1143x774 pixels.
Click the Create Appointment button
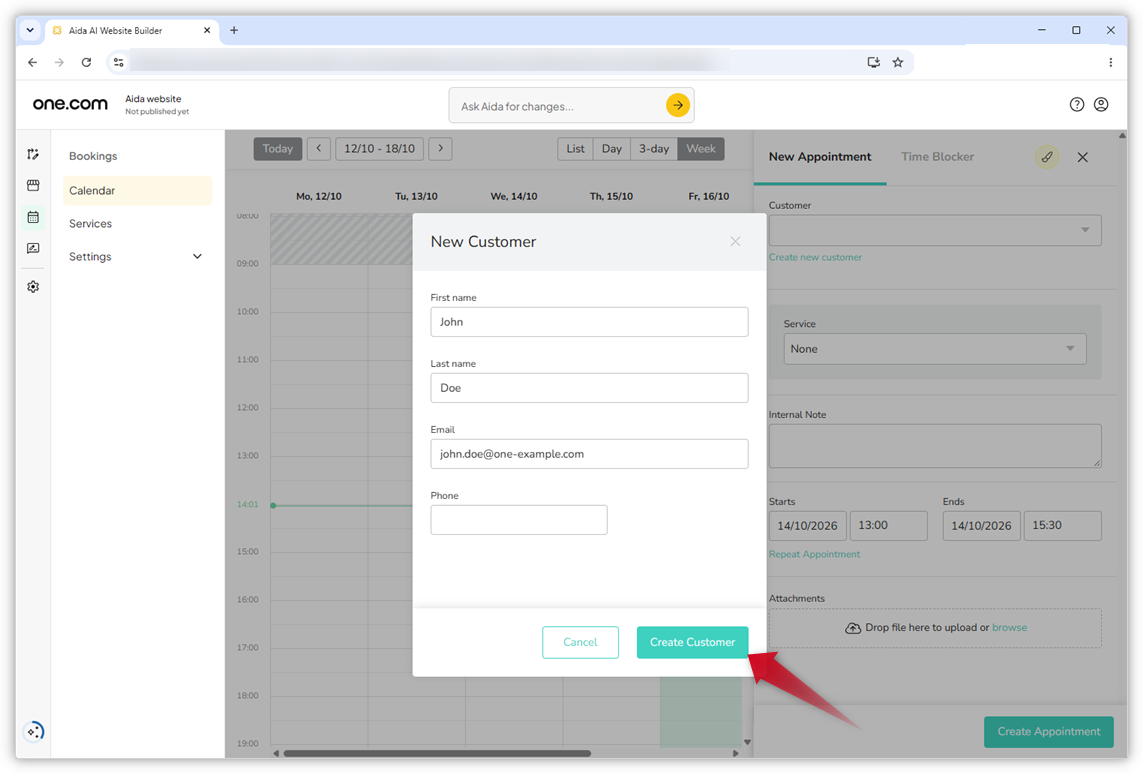[x=1048, y=732]
